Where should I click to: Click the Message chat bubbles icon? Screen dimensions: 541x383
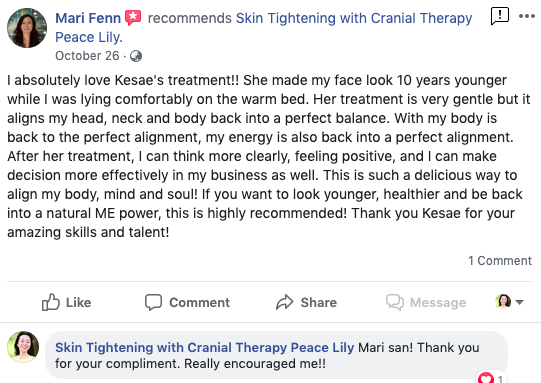tap(395, 302)
